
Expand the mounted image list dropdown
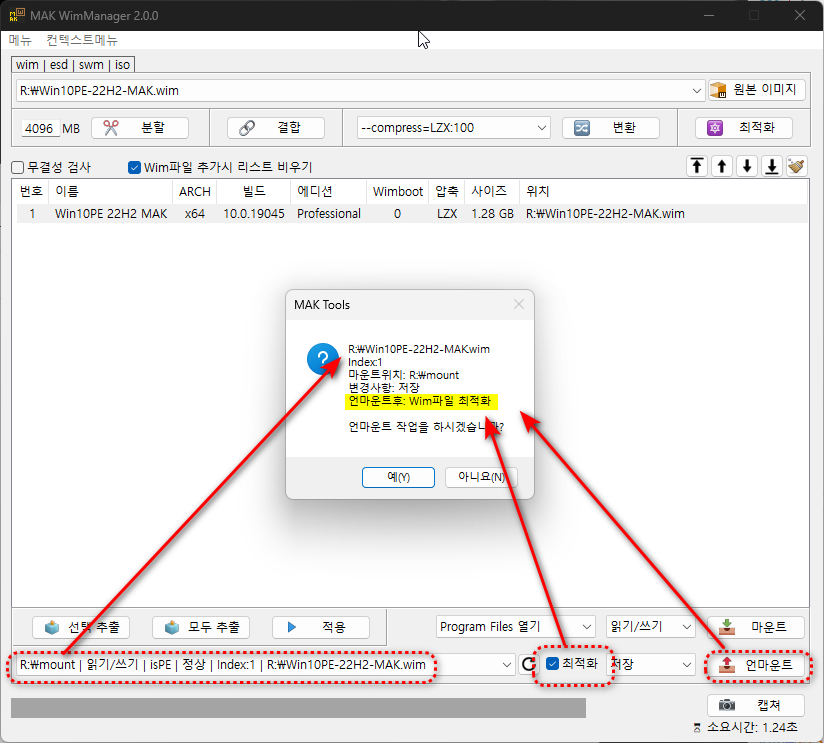(507, 665)
